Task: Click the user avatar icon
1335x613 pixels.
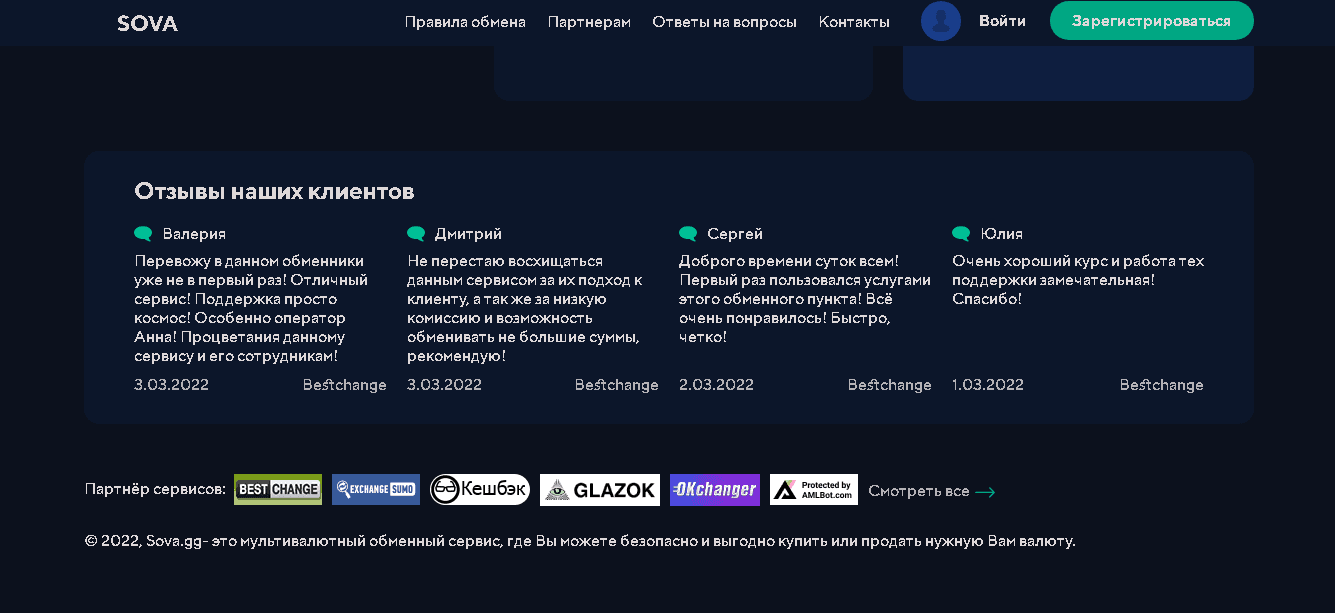Action: tap(940, 21)
